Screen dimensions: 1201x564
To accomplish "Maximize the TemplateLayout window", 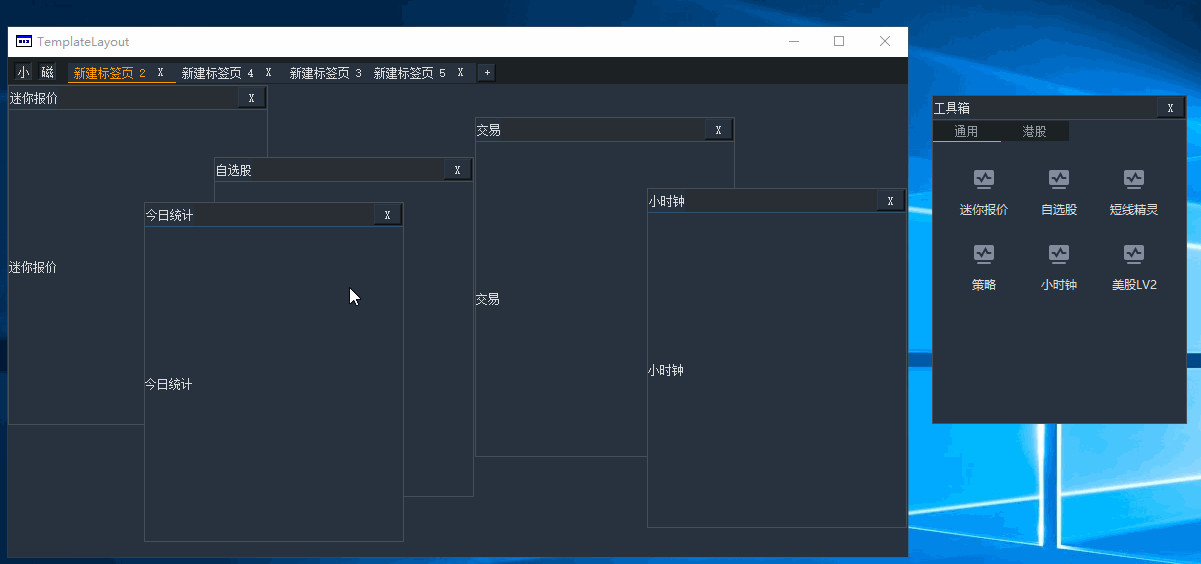I will [839, 41].
